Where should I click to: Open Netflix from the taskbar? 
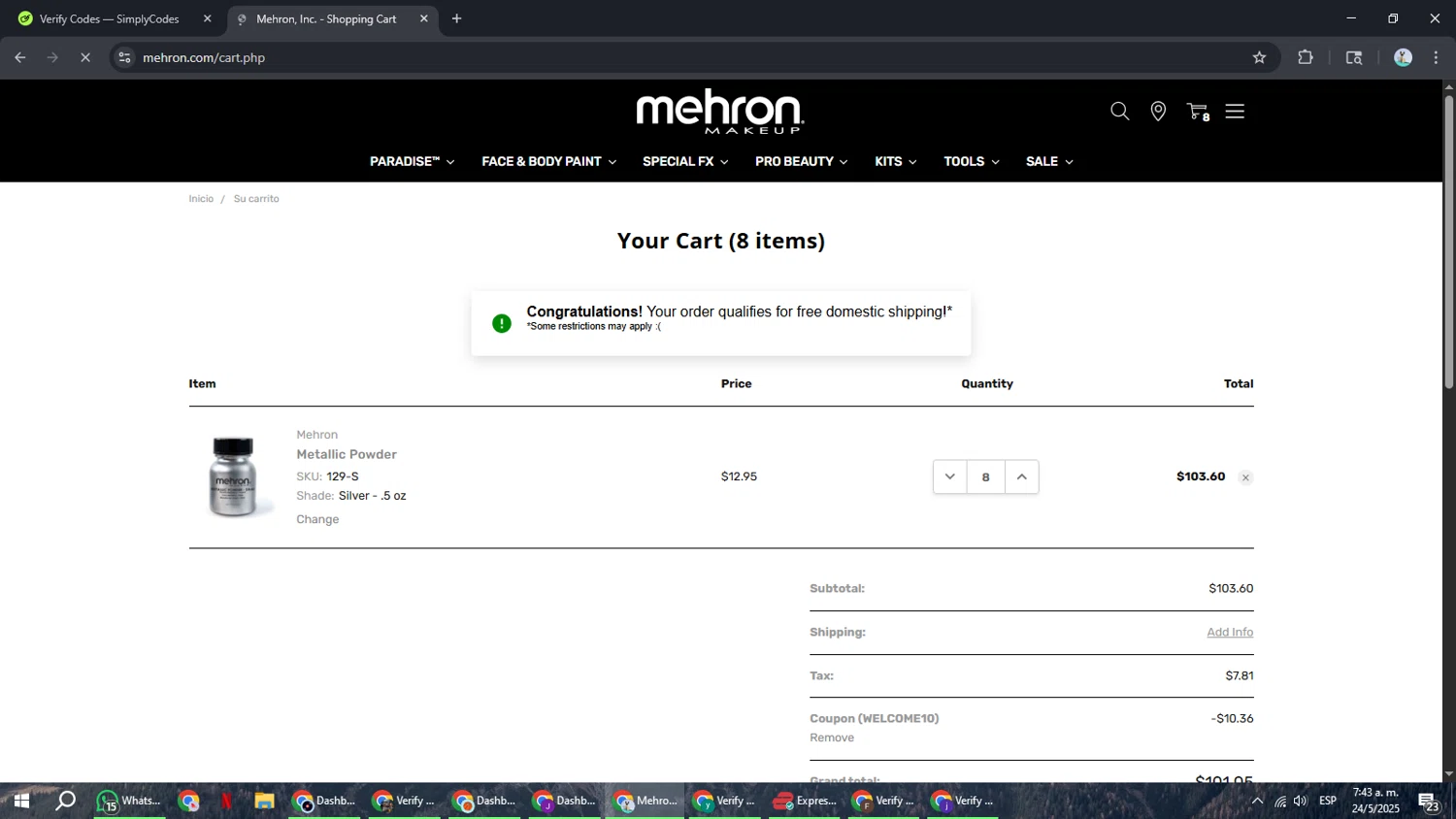click(226, 801)
